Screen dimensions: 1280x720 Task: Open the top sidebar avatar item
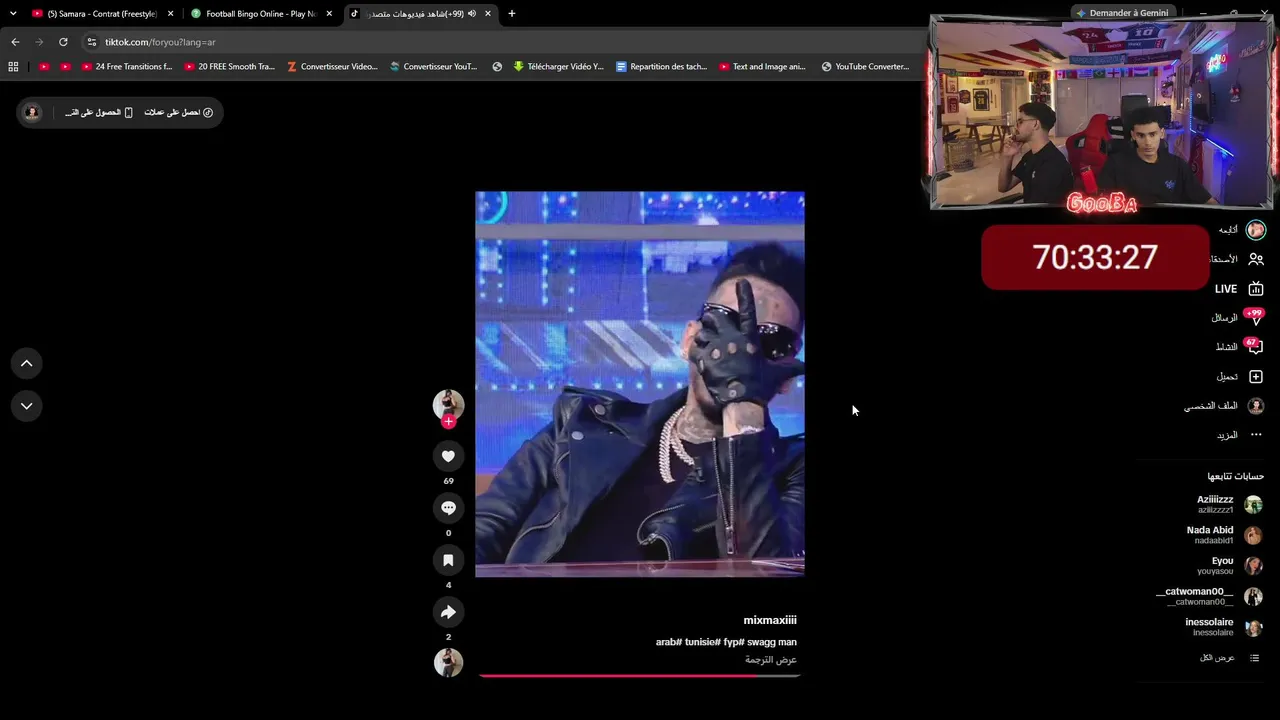click(x=1256, y=230)
